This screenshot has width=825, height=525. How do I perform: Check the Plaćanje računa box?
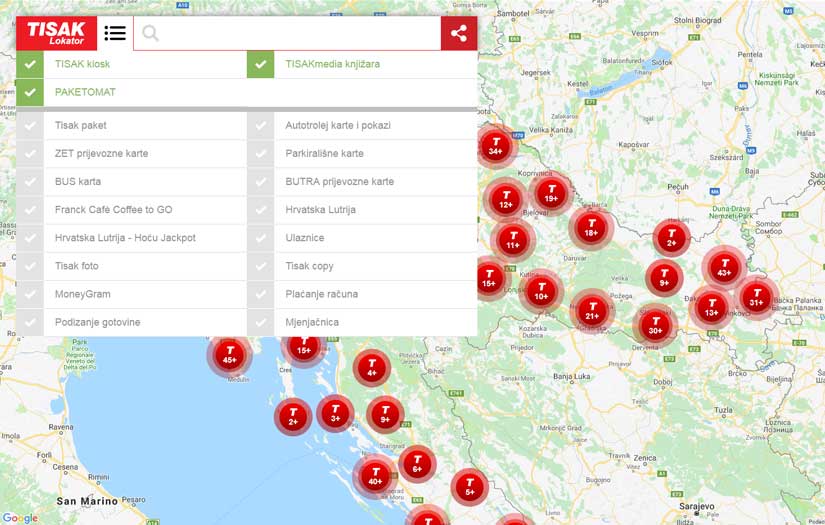[260, 295]
